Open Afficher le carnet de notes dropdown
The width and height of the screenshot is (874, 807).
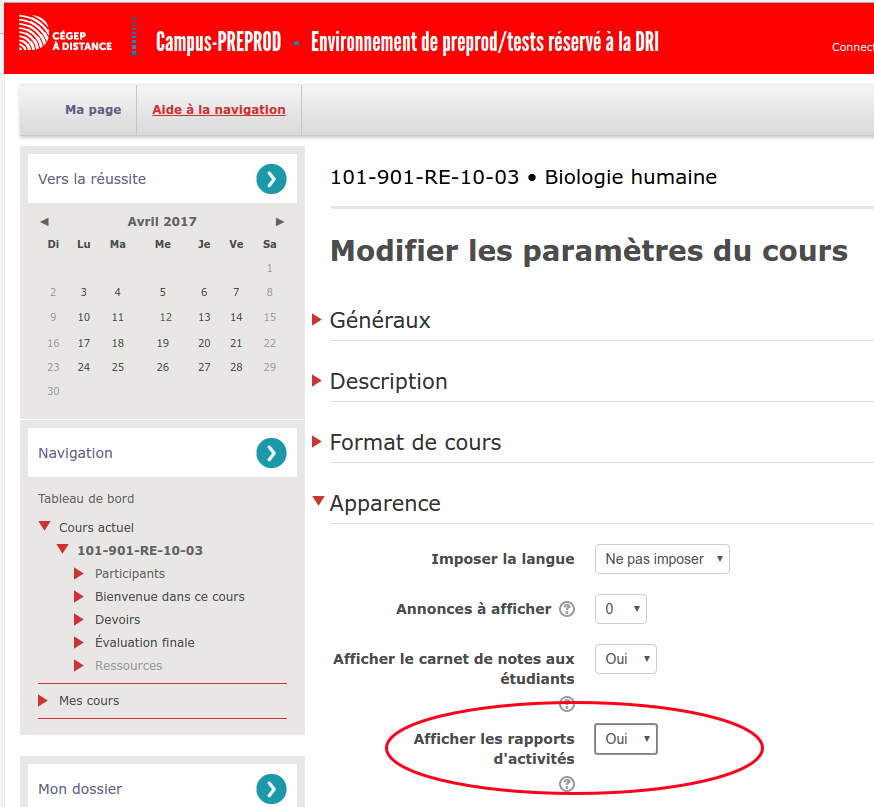[x=626, y=659]
